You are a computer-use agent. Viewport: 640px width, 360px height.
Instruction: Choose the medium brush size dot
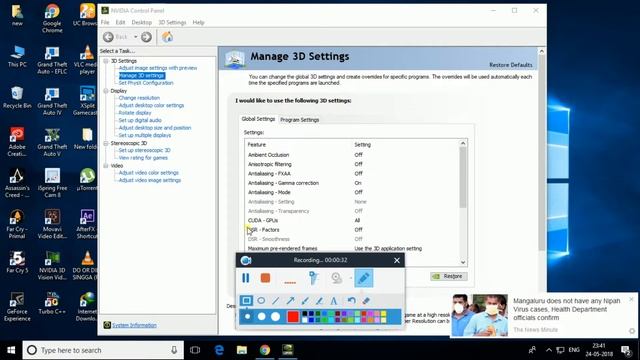[262, 316]
